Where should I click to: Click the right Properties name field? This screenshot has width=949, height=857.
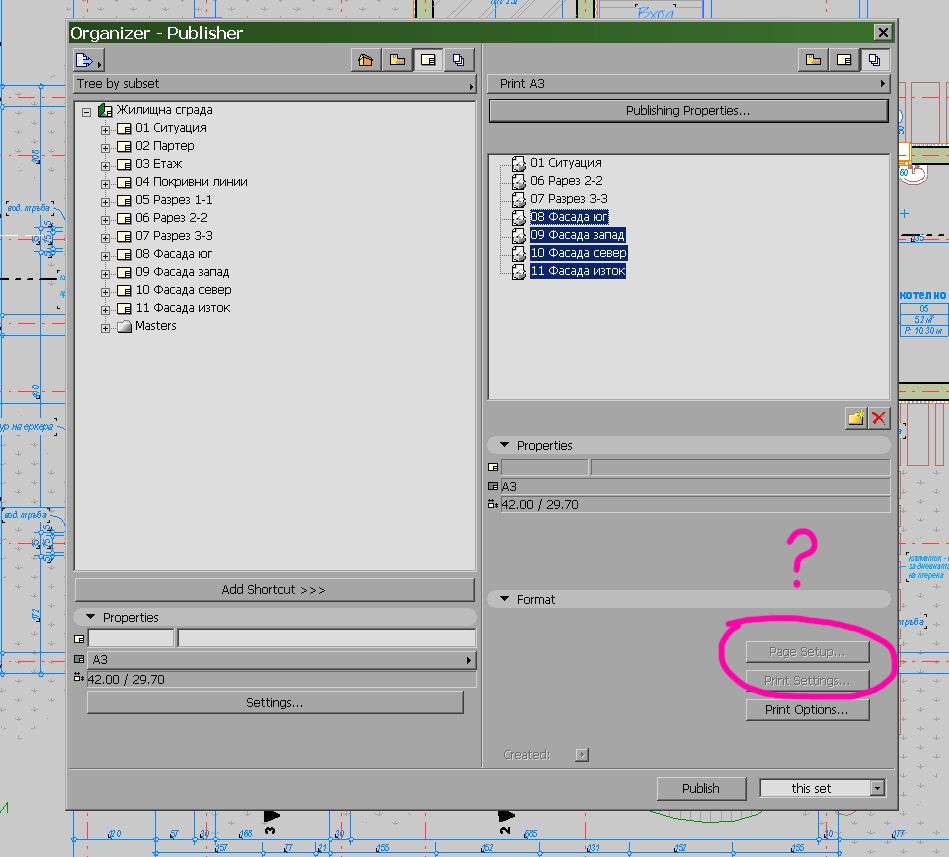[741, 467]
